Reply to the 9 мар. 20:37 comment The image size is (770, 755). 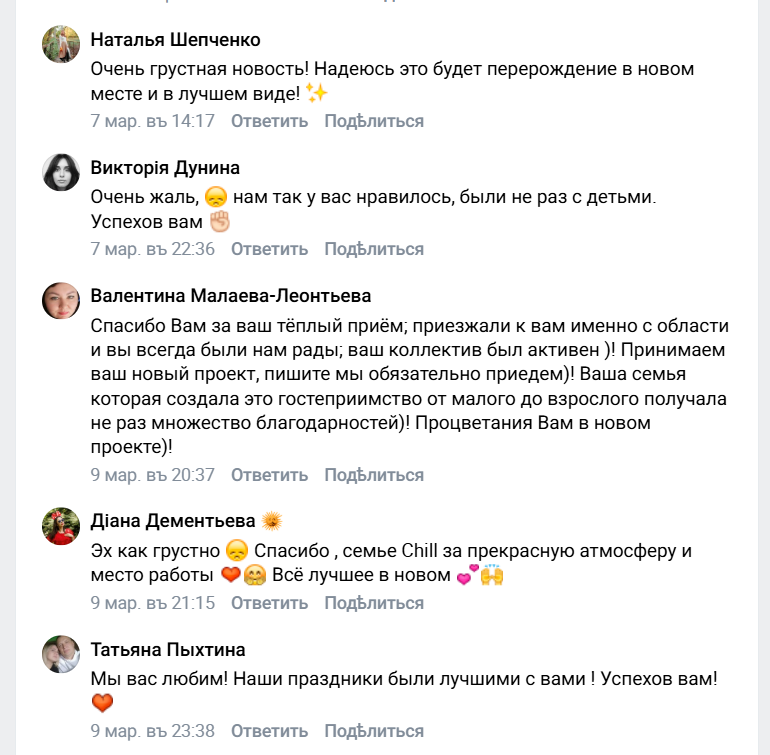tap(269, 475)
